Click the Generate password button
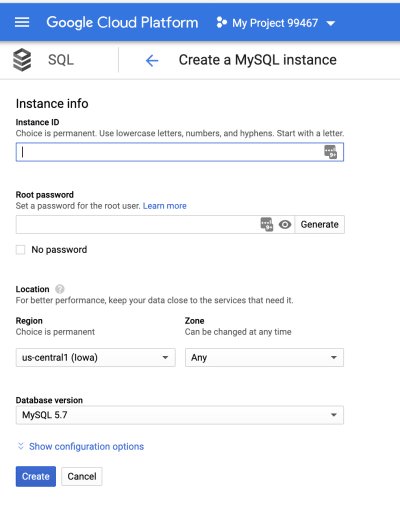400x508 pixels. coord(320,224)
